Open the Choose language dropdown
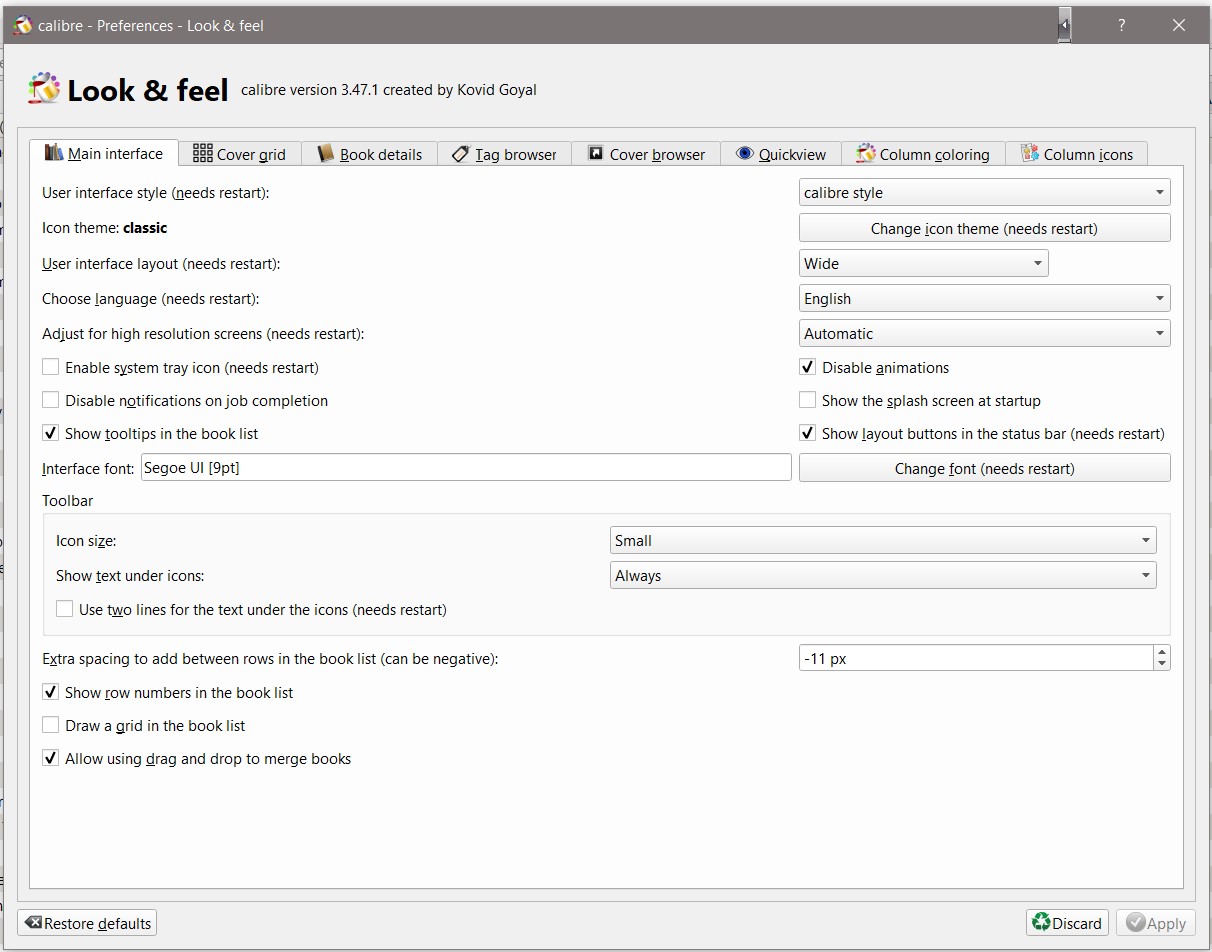The image size is (1212, 952). [985, 299]
